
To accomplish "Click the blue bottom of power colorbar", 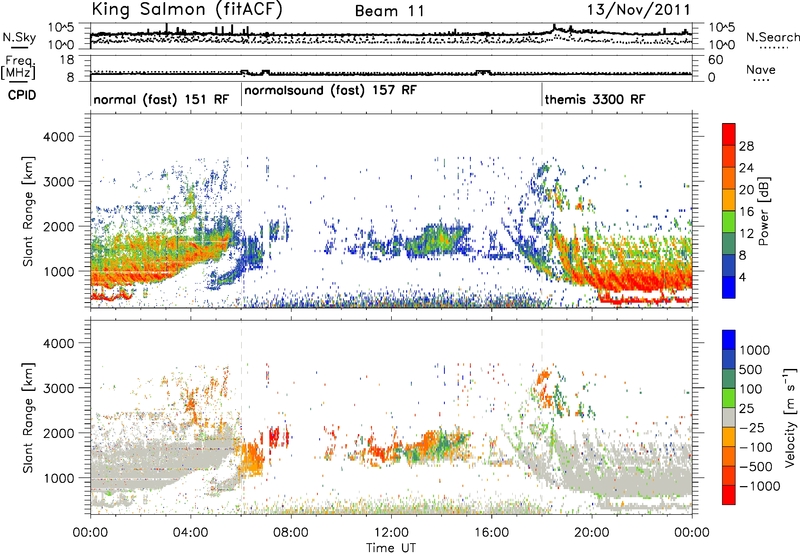I will [729, 287].
